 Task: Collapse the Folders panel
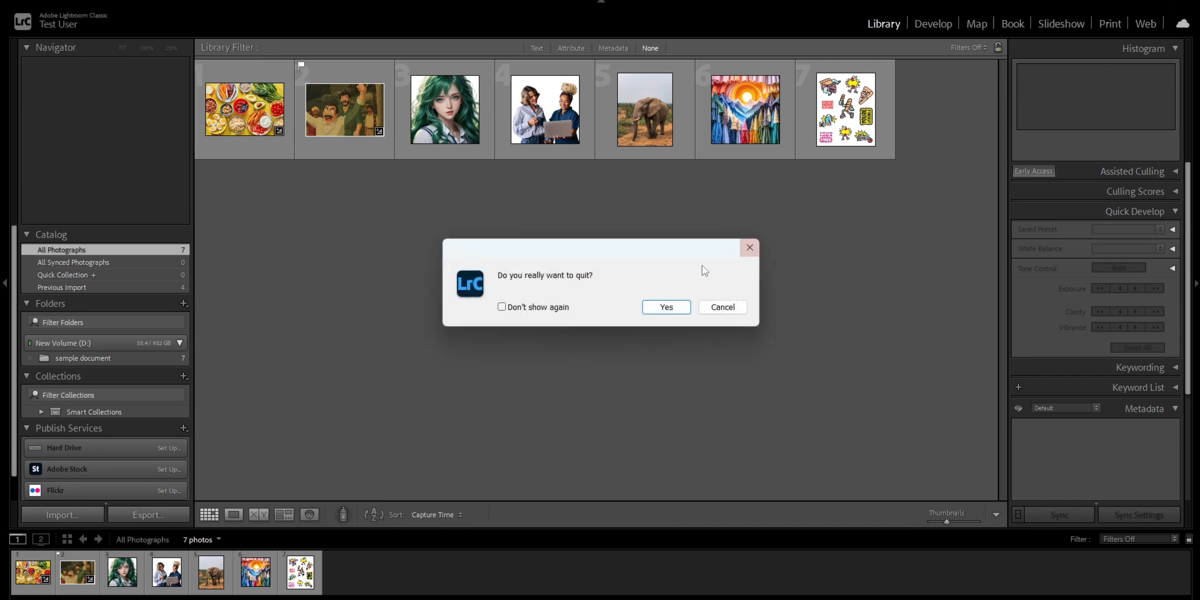click(27, 303)
